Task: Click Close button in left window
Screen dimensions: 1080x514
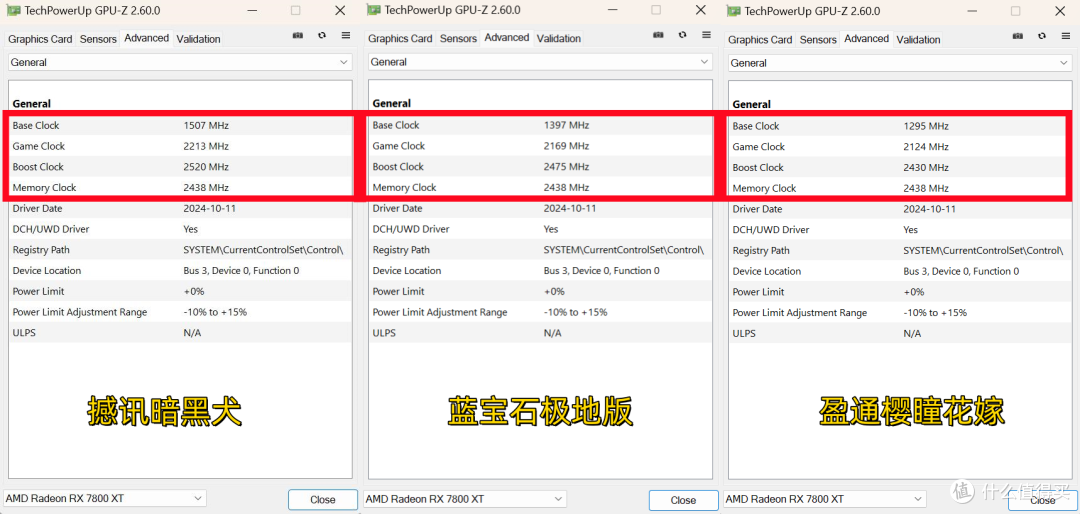Action: [x=322, y=500]
